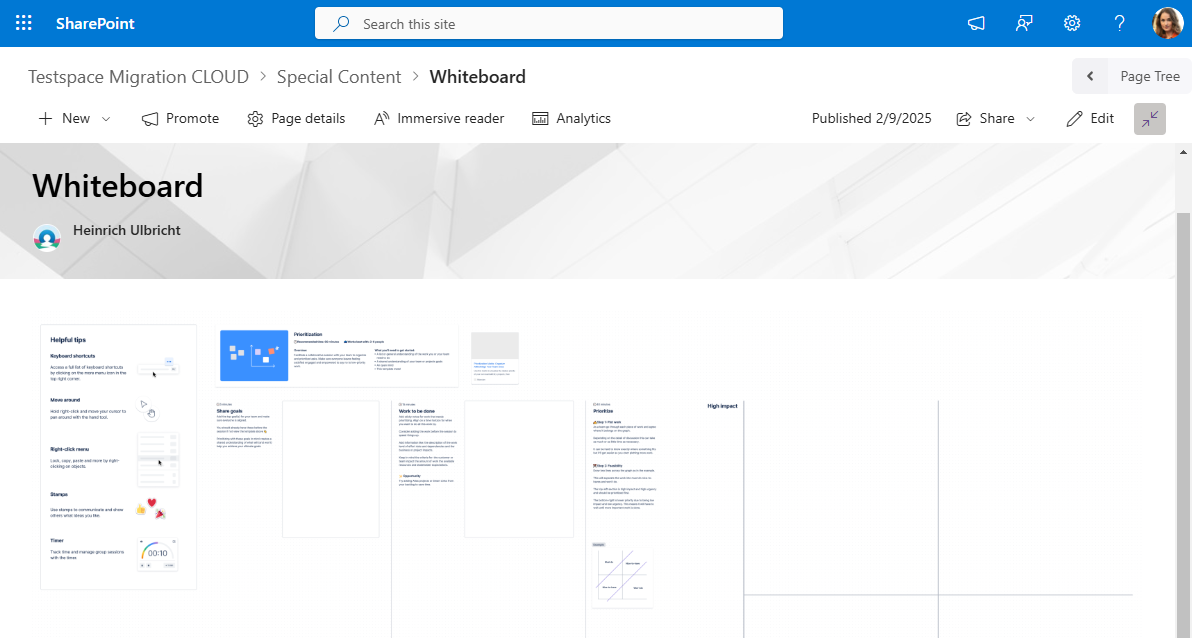This screenshot has width=1192, height=638.
Task: Navigate to Testspace Migration CLOUD breadcrumb
Action: coord(137,76)
